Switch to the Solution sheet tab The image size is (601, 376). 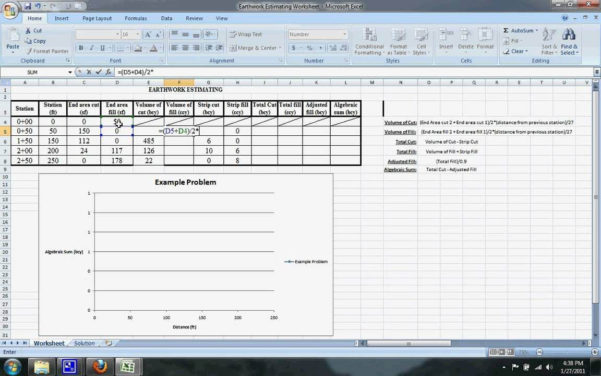[84, 343]
